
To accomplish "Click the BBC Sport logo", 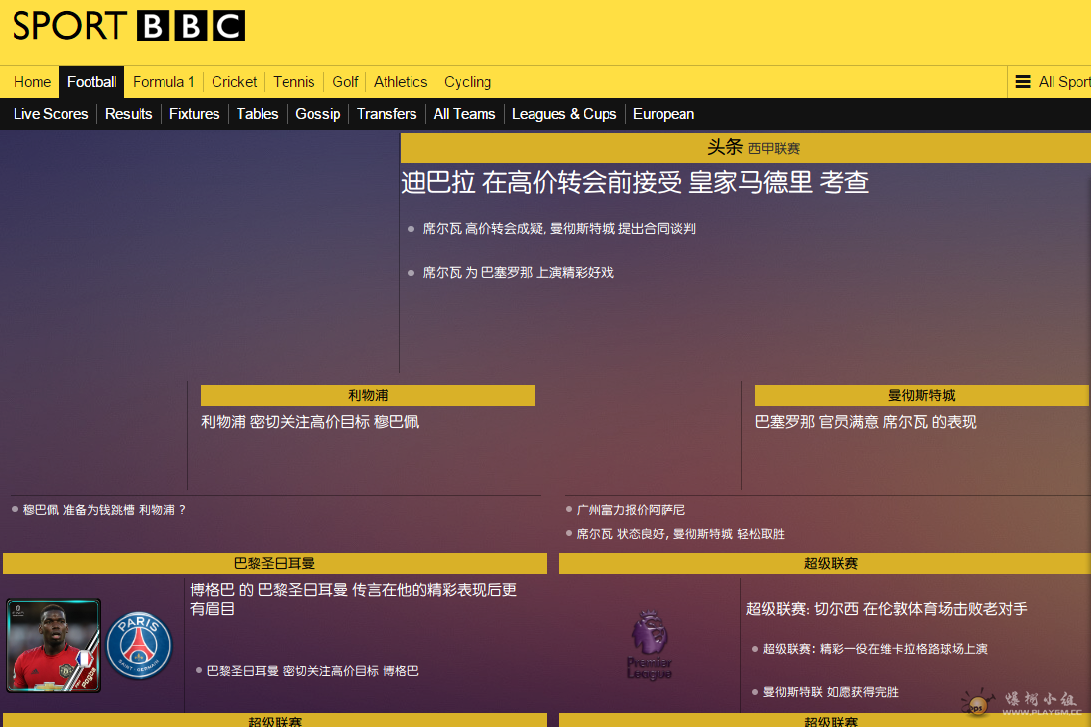I will [128, 26].
